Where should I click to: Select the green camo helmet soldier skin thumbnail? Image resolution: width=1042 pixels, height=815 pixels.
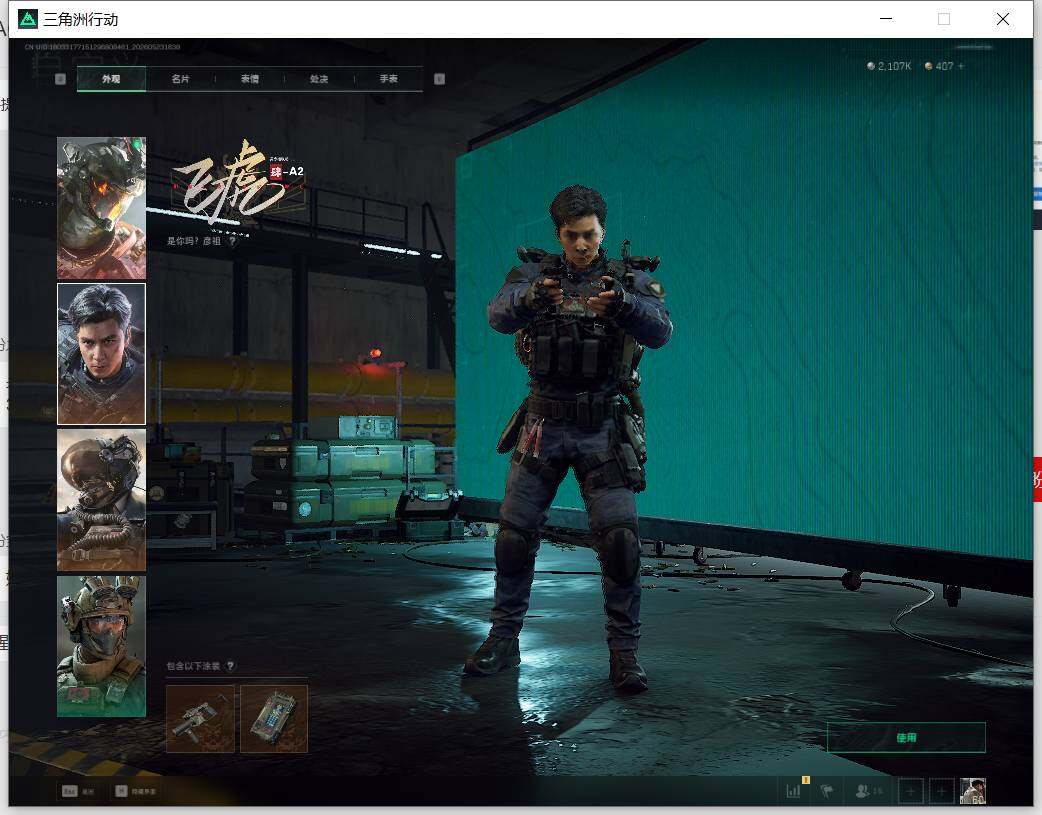coord(101,646)
